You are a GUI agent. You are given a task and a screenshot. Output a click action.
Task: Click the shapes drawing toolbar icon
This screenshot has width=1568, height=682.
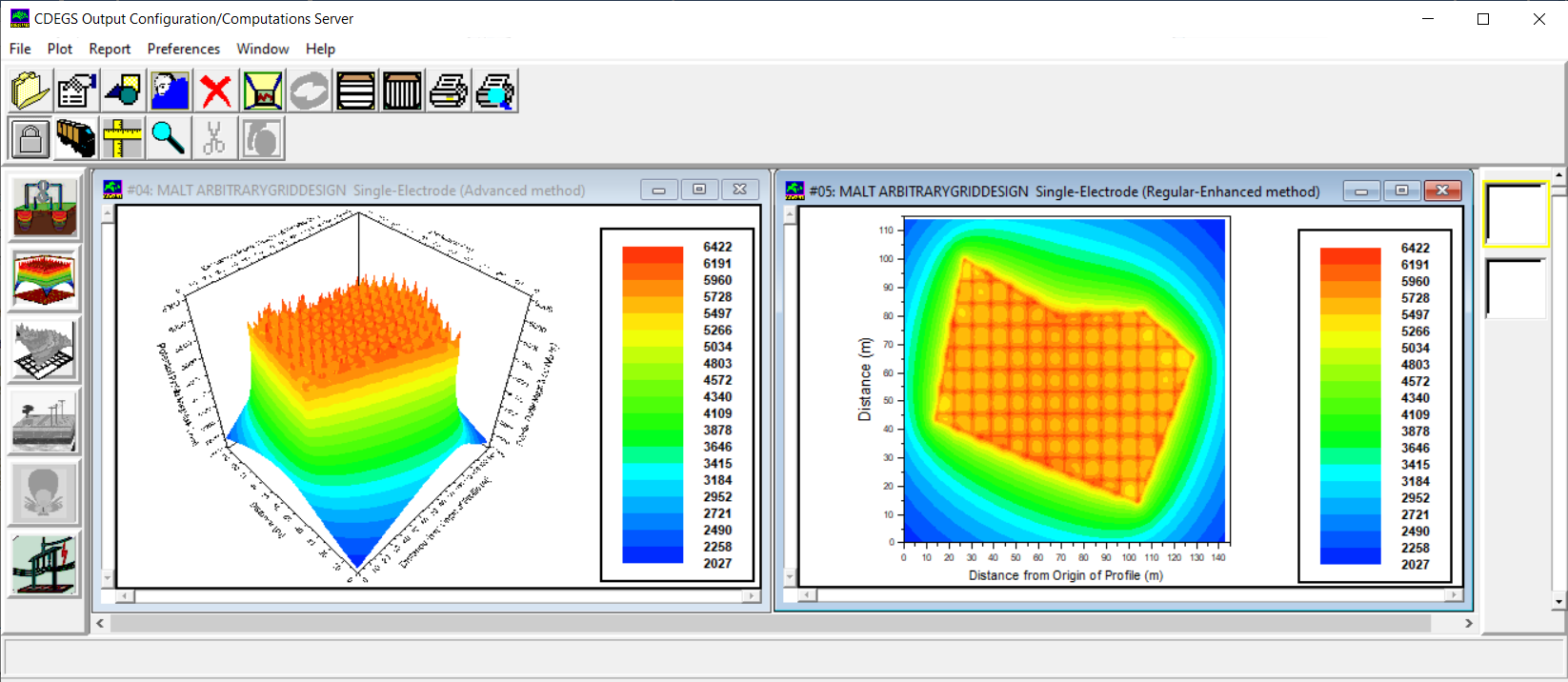pos(124,91)
